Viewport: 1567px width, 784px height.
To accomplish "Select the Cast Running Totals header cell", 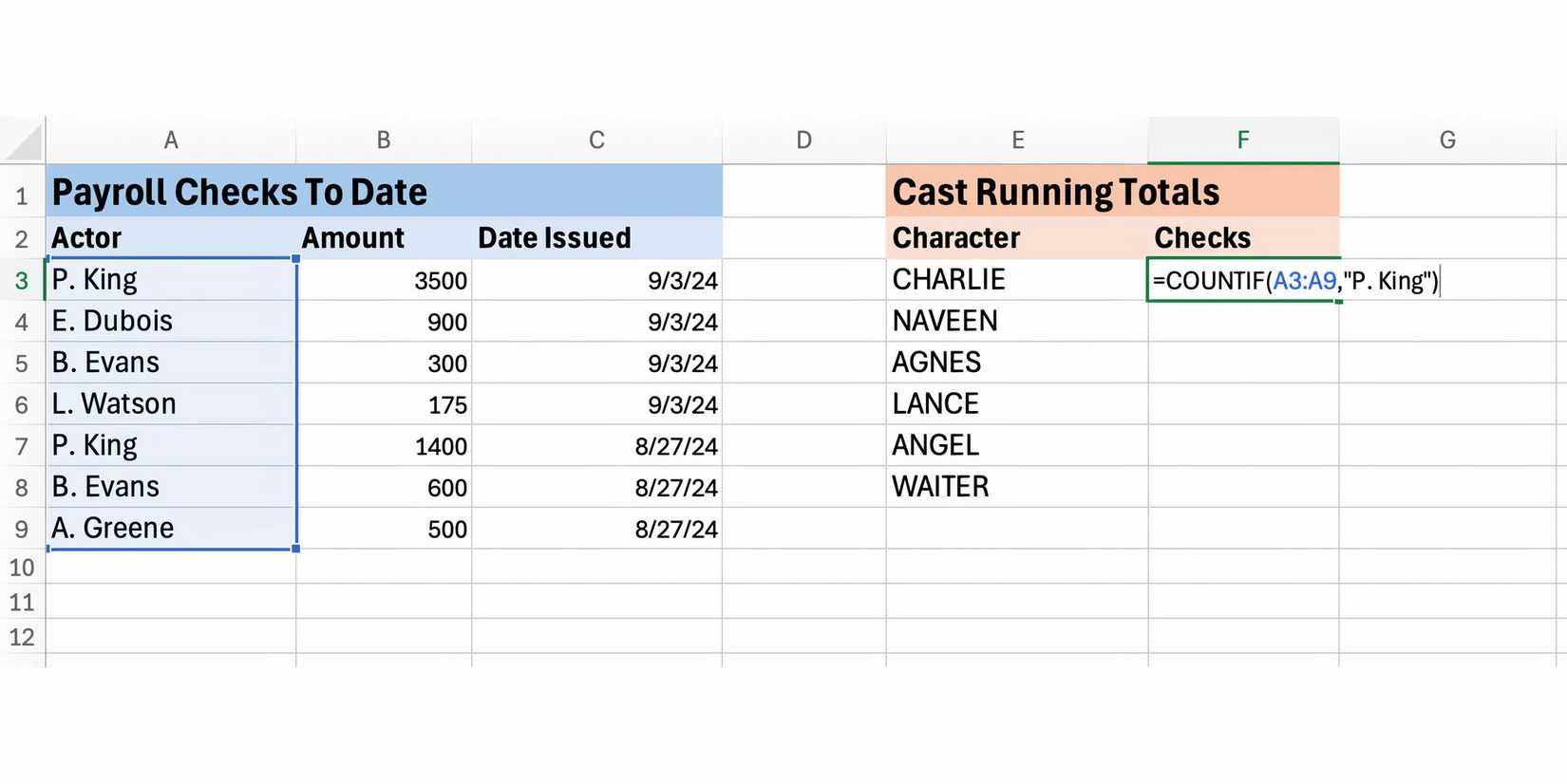I will pos(1054,191).
